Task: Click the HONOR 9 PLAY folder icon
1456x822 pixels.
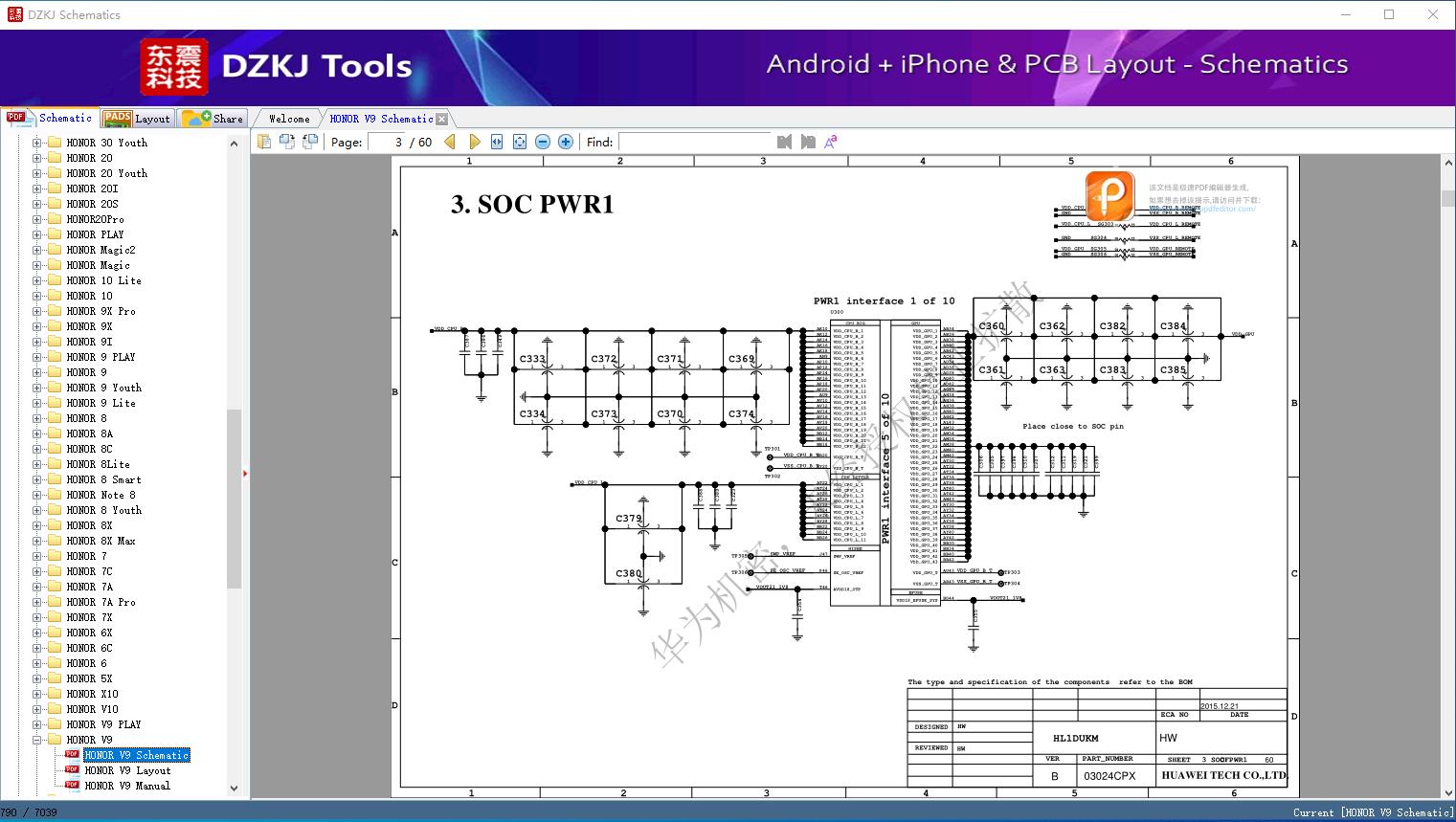Action: click(55, 357)
